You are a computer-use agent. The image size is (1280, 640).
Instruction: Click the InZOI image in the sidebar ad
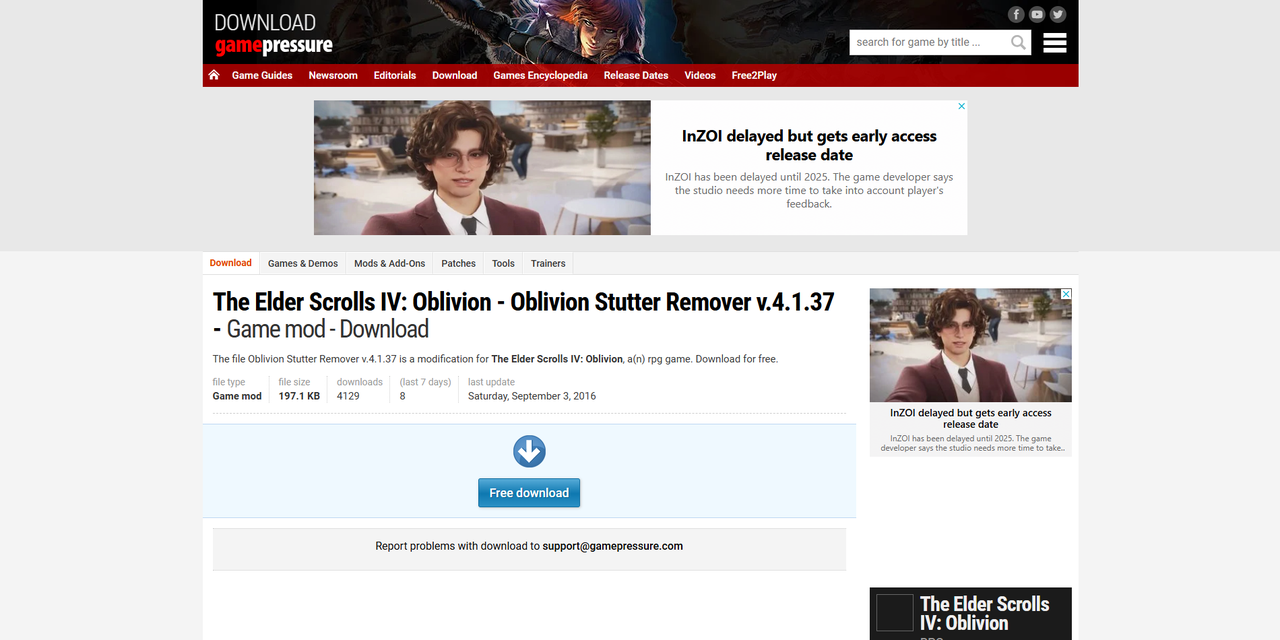coord(971,345)
